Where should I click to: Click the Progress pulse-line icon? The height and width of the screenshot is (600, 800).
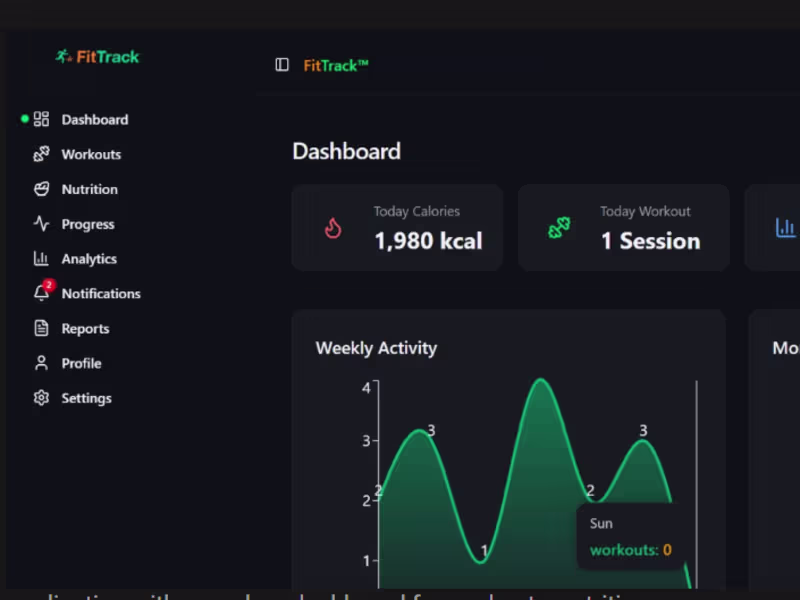(x=41, y=223)
